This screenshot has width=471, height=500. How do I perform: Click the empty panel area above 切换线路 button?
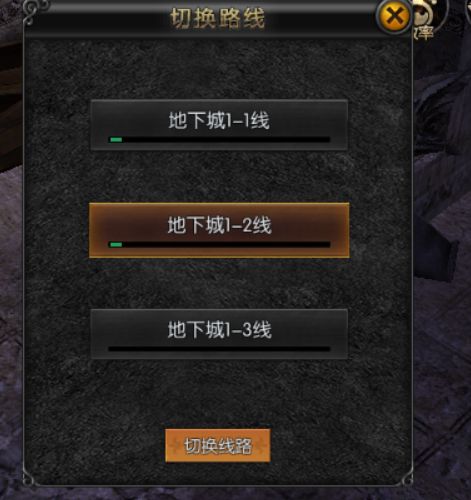click(218, 393)
